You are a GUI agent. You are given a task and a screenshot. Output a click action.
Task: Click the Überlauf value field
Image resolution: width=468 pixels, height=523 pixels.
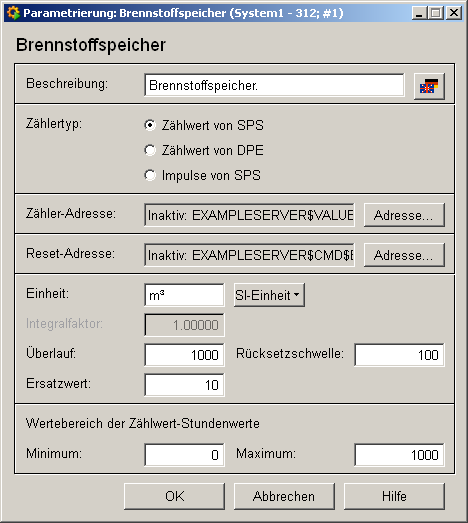184,355
